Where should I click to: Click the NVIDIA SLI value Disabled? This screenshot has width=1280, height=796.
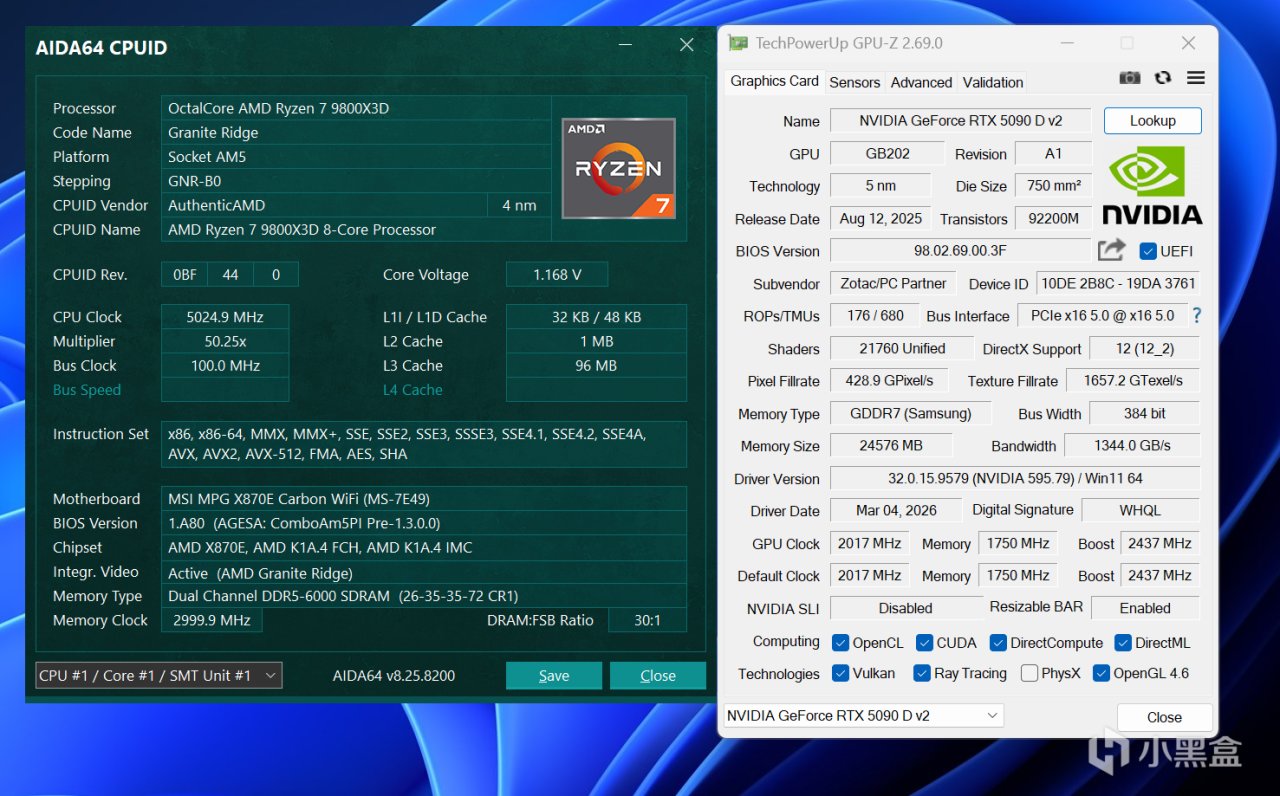(x=906, y=608)
